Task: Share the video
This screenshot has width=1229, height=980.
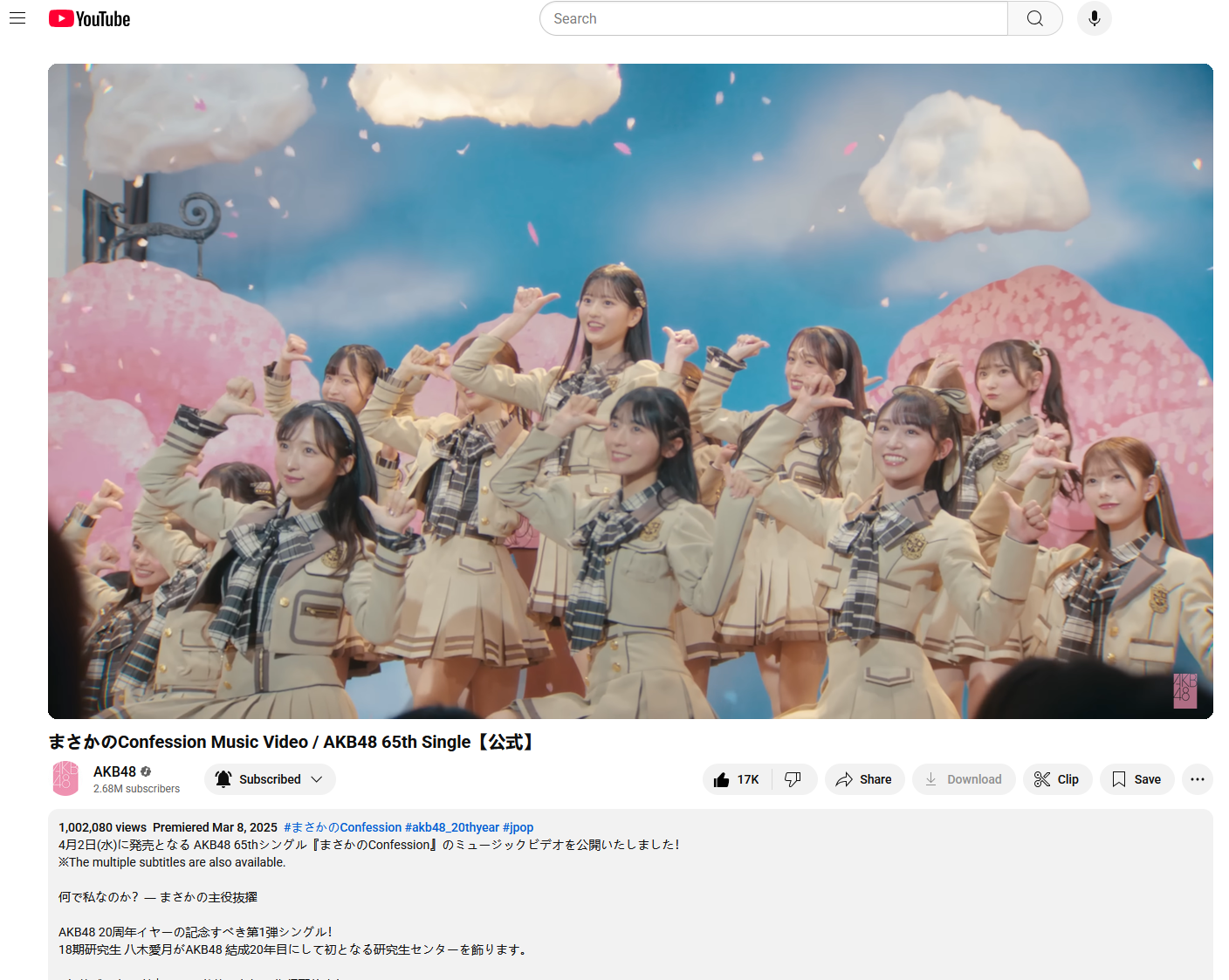Action: tap(864, 779)
